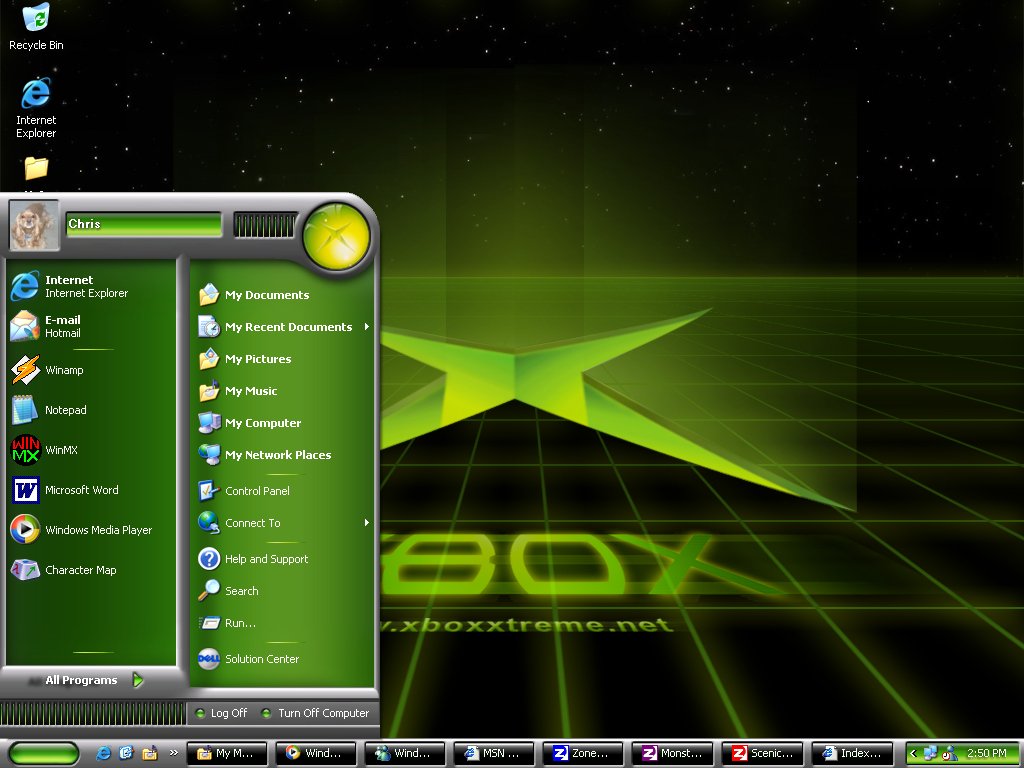Image resolution: width=1024 pixels, height=768 pixels.
Task: Open My Documents in Start menu
Action: pos(283,295)
